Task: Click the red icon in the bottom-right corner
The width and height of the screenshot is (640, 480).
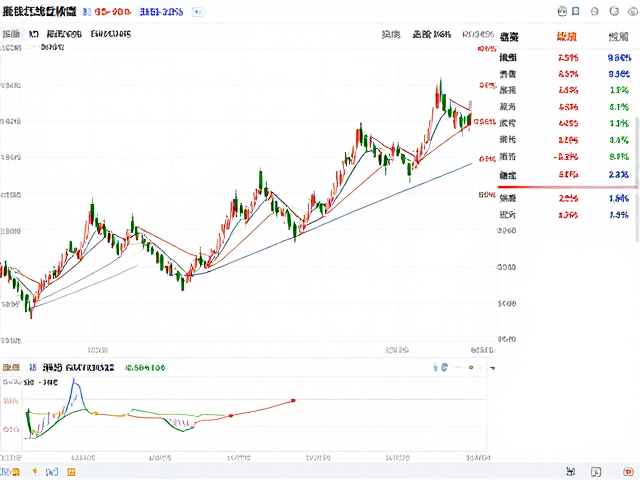Action: tap(628, 472)
